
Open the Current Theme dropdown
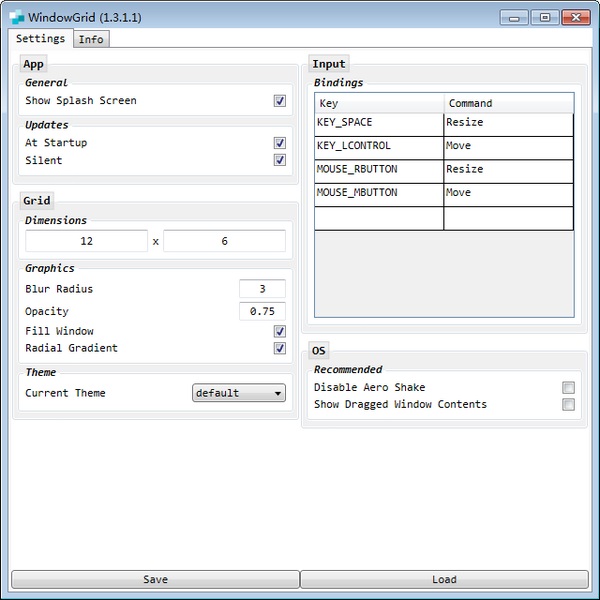238,393
